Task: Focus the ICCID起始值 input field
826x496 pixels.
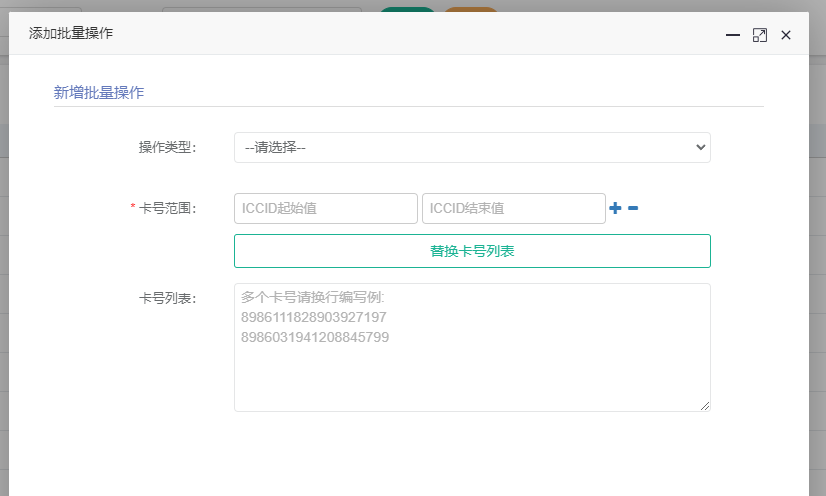Action: pos(326,209)
